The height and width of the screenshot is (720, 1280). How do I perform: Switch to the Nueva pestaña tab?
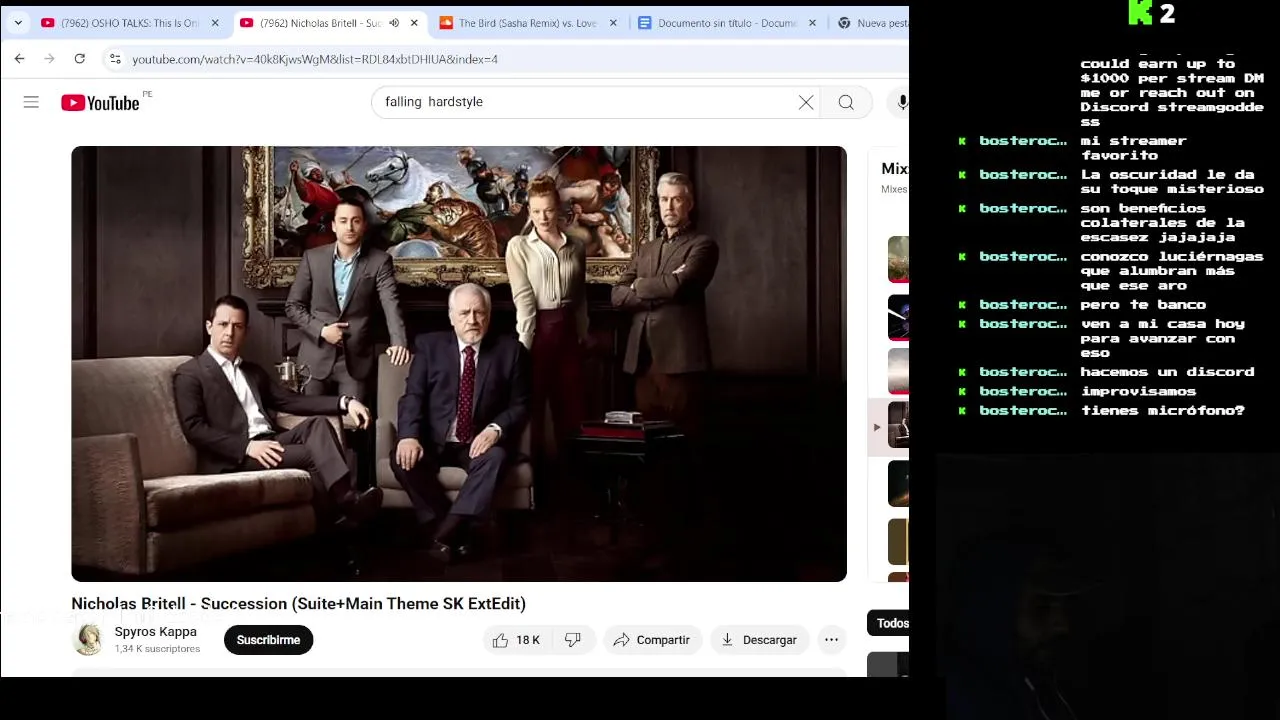click(x=872, y=23)
